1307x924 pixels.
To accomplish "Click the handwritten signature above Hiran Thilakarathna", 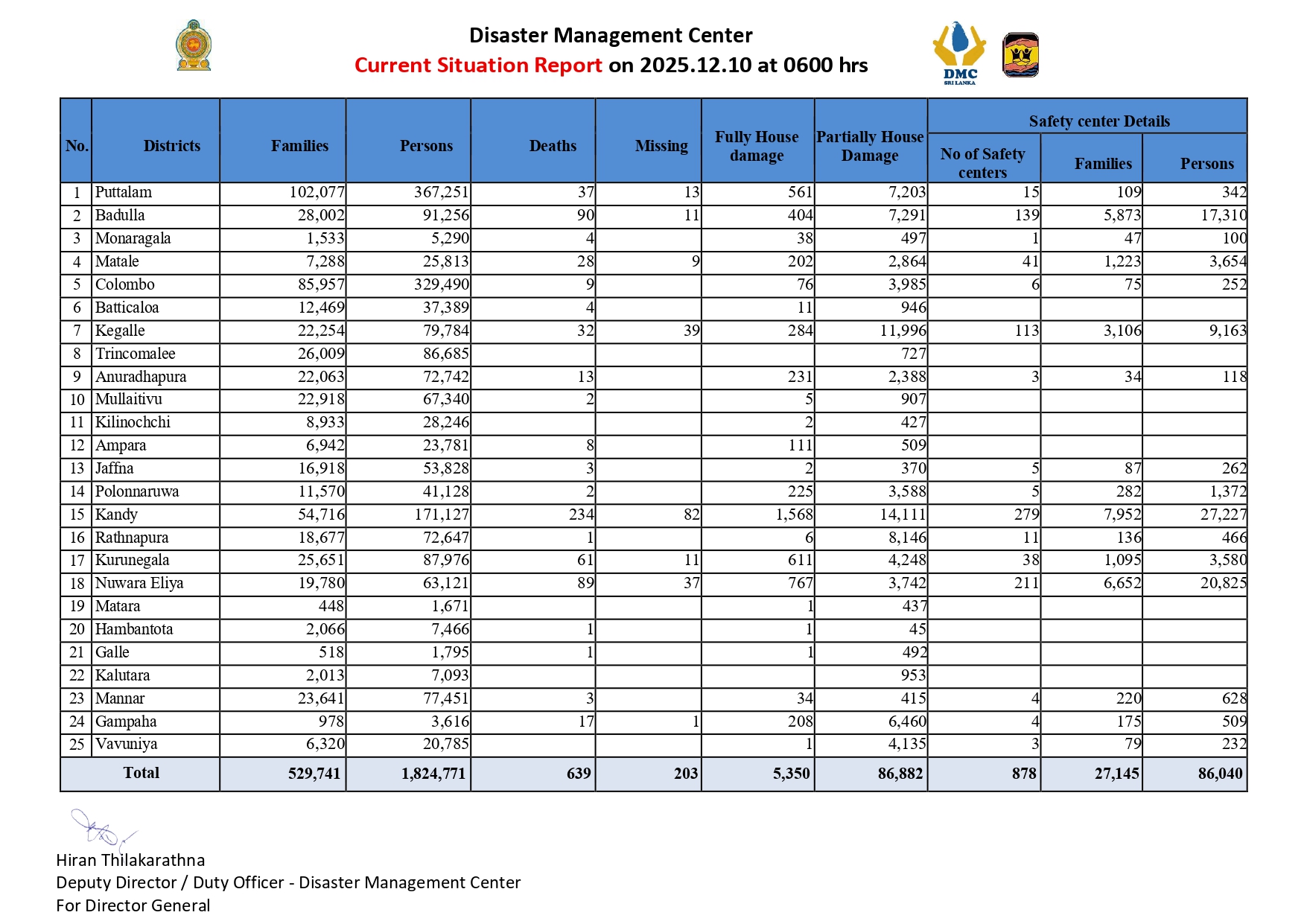I will point(102,829).
